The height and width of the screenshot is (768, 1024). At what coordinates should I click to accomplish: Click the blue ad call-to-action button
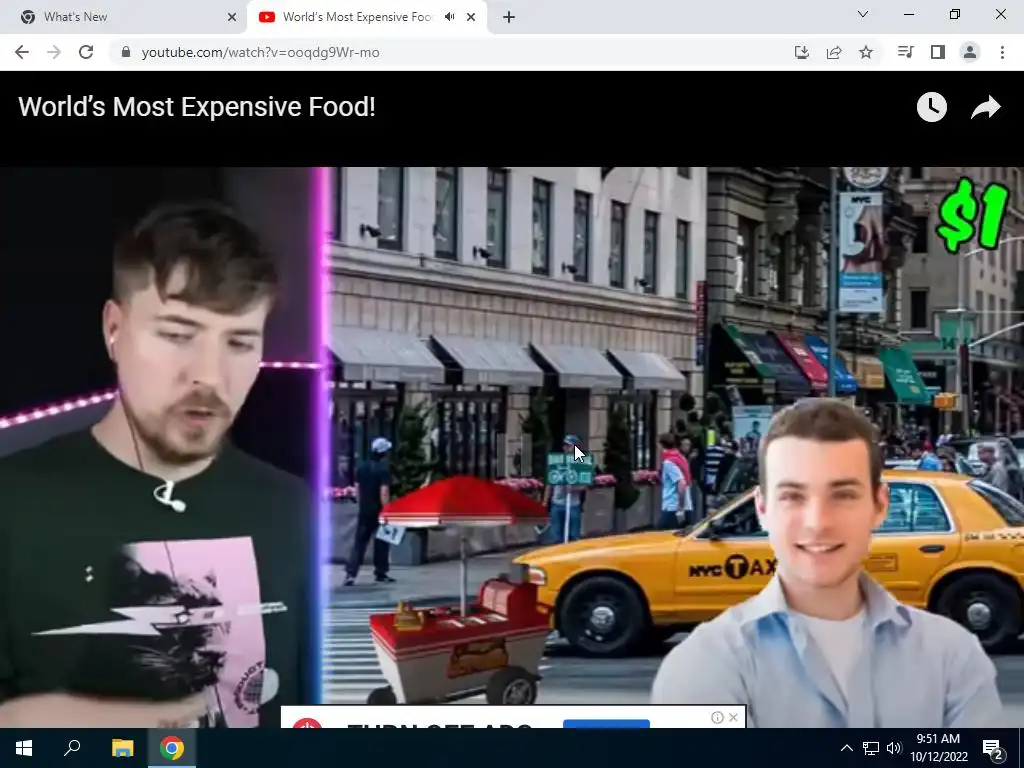tap(606, 724)
